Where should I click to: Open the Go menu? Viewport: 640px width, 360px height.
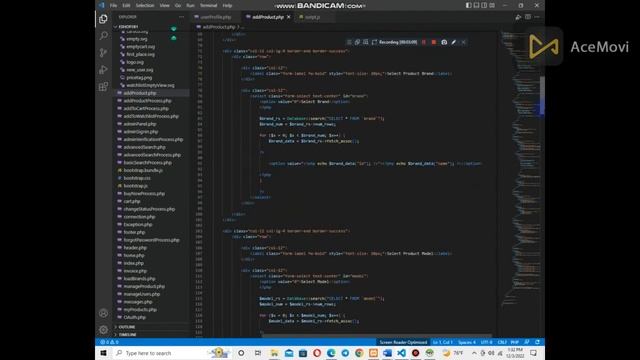(x=178, y=6)
